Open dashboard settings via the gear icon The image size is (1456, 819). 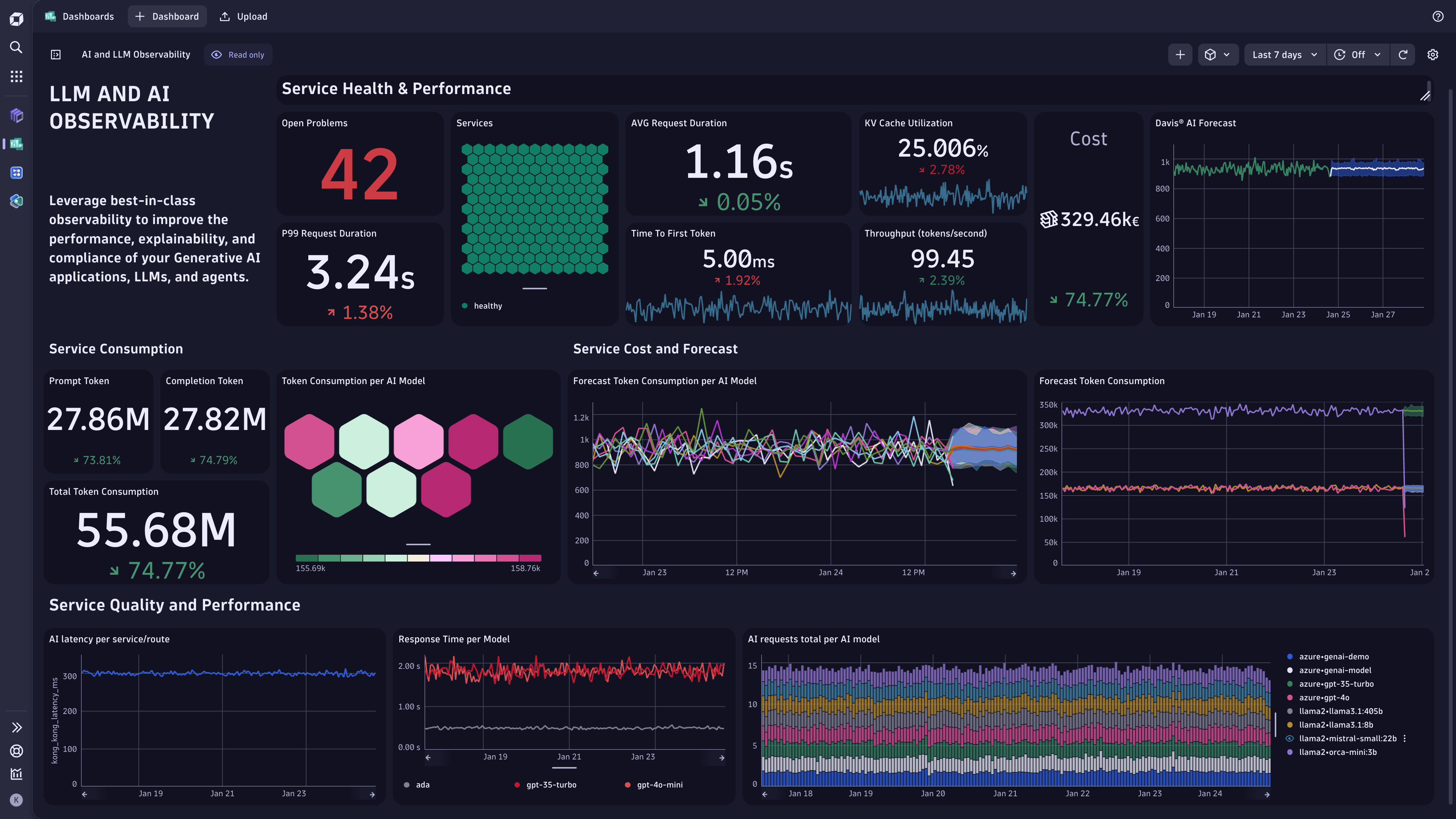tap(1432, 54)
